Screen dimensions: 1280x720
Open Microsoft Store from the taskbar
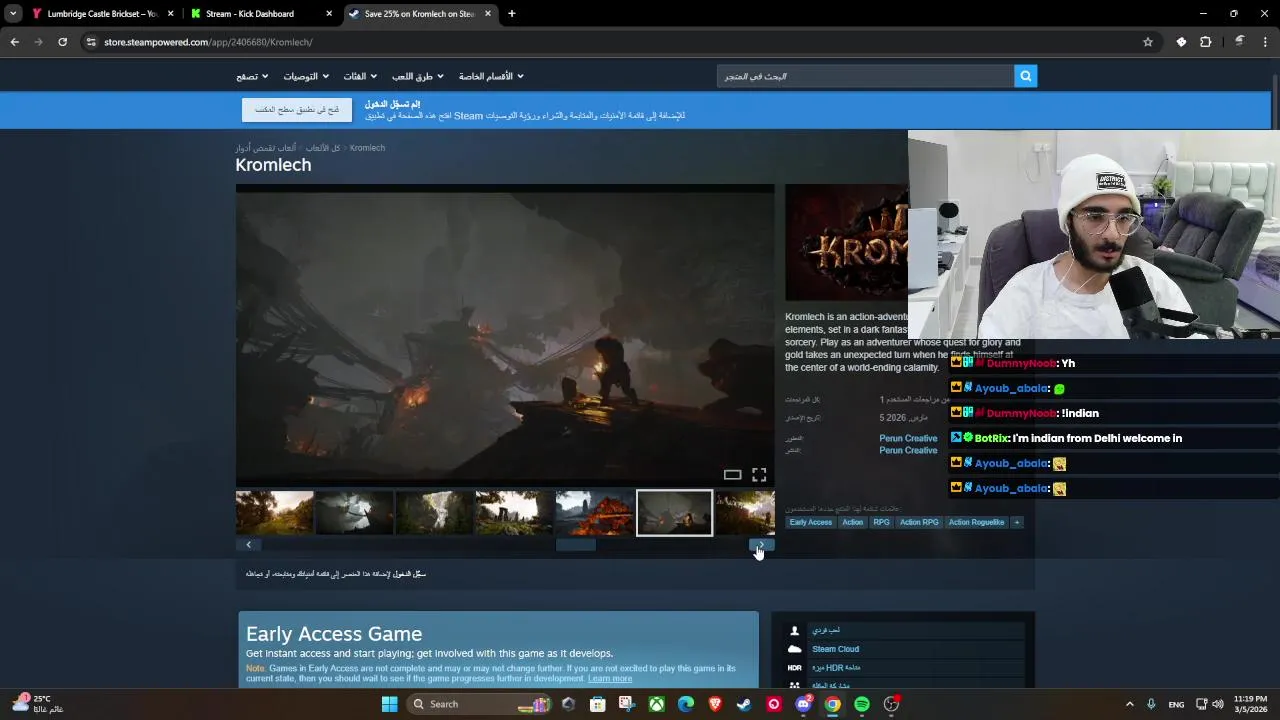[x=597, y=704]
